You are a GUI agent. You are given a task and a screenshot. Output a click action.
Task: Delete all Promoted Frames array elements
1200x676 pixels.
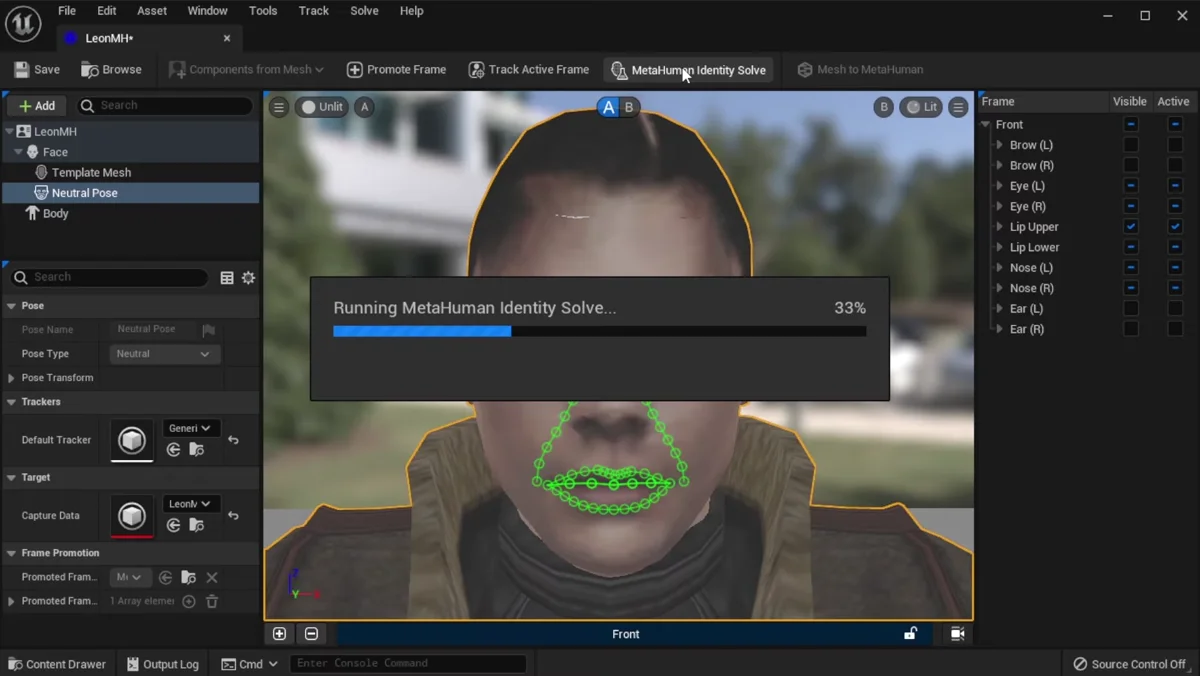212,601
